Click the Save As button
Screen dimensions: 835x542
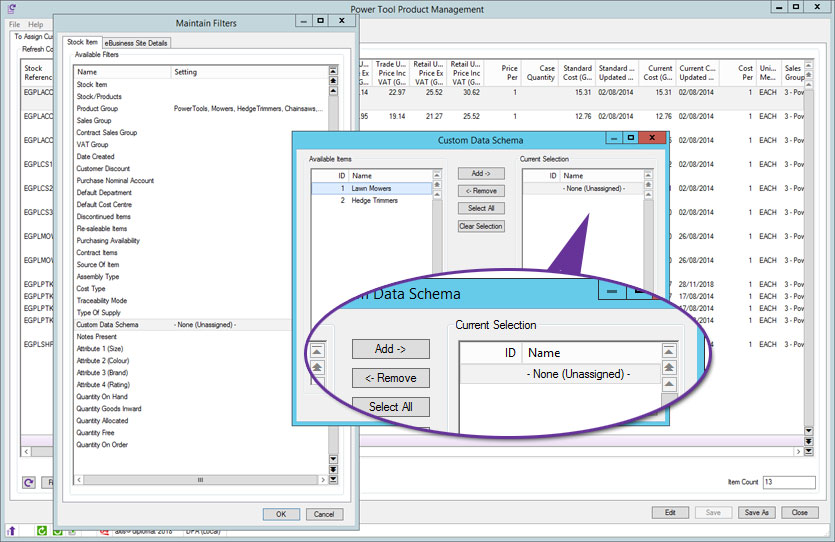pyautogui.click(x=757, y=512)
